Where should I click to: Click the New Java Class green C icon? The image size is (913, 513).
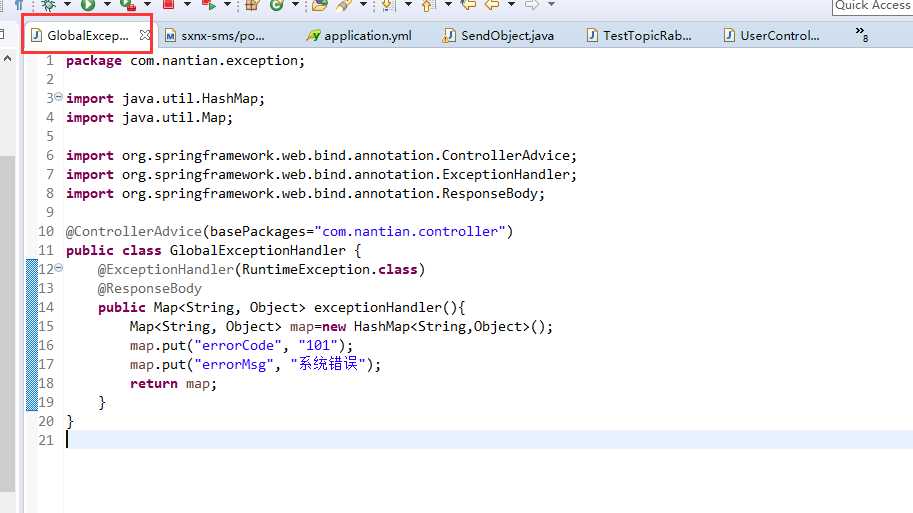point(277,5)
